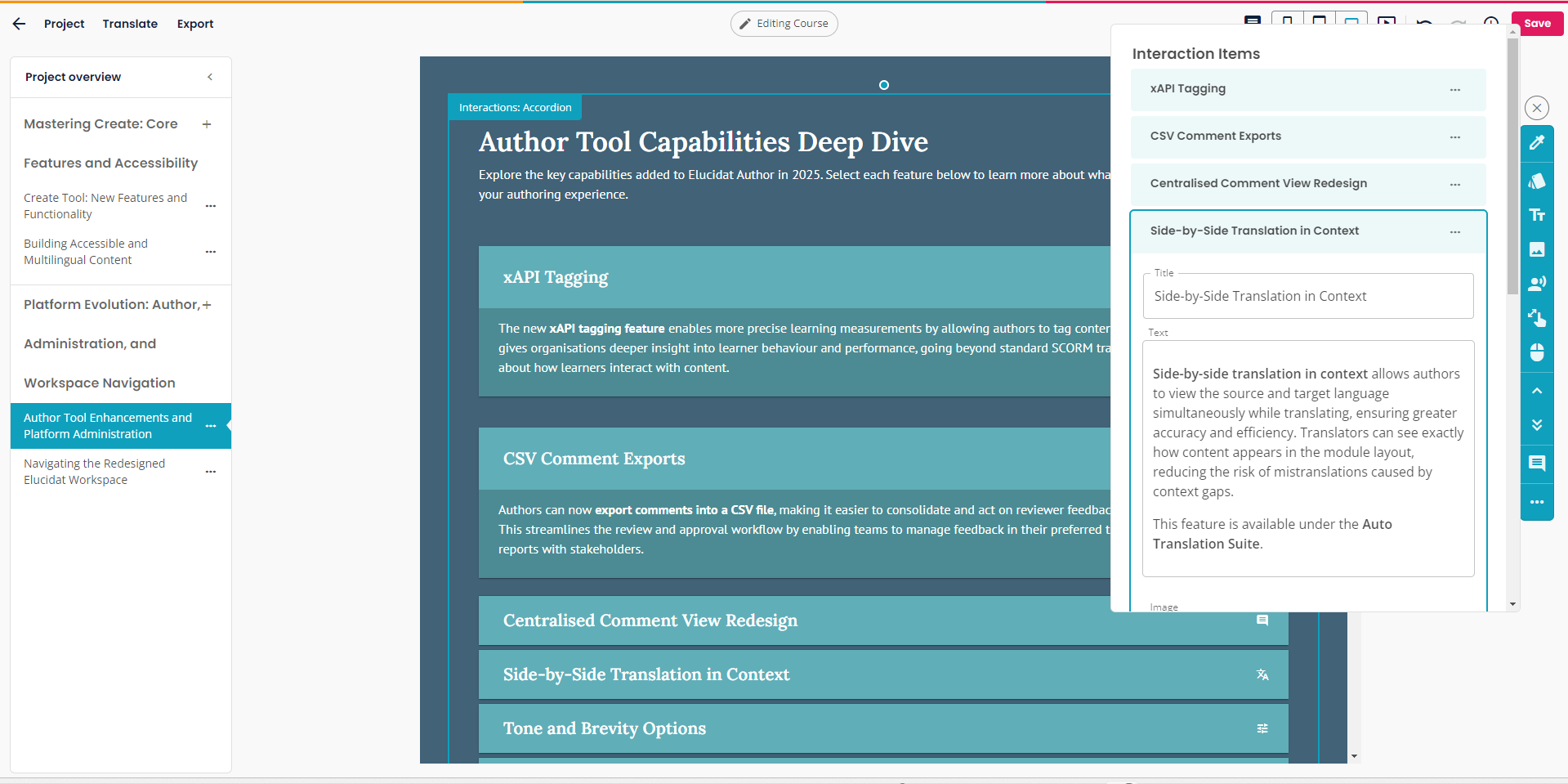This screenshot has width=1568, height=784.
Task: Click the canvas scroll down arrow
Action: pos(1354,756)
